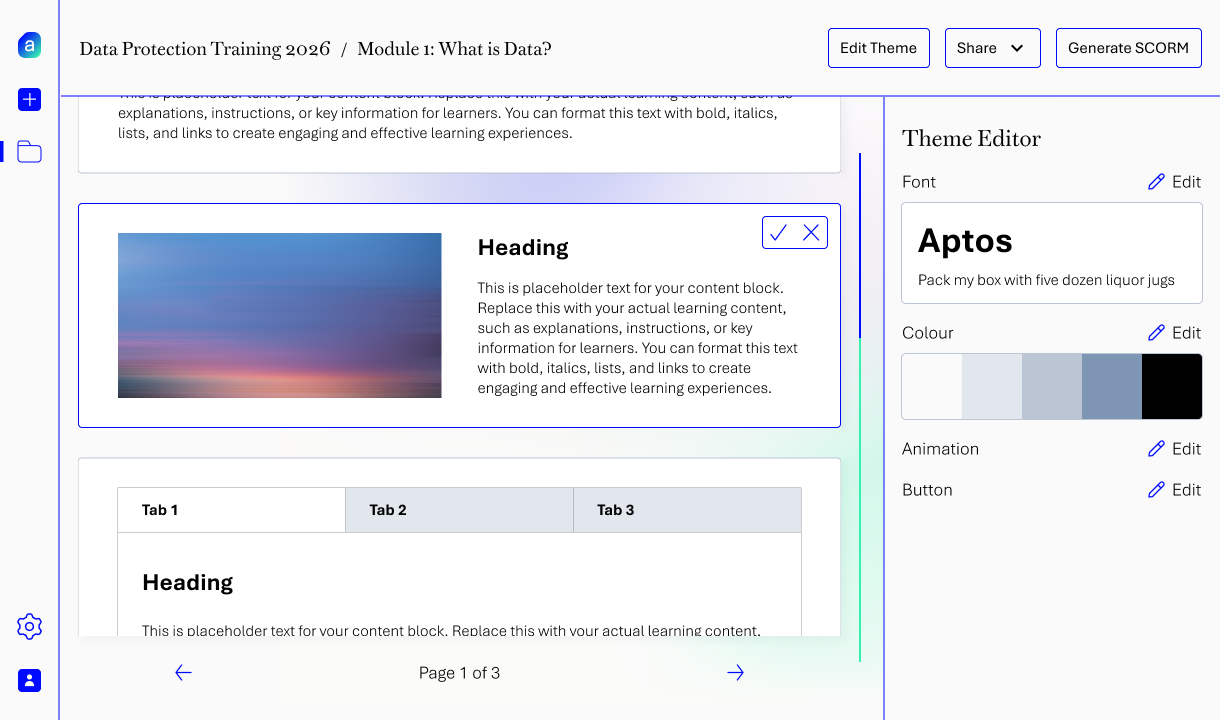Click the blue plus create icon
Image resolution: width=1220 pixels, height=720 pixels.
point(30,99)
